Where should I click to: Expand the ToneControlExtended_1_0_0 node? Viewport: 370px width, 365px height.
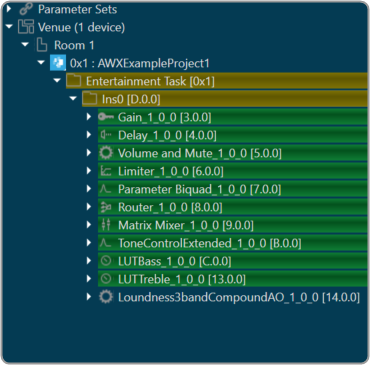(x=89, y=243)
